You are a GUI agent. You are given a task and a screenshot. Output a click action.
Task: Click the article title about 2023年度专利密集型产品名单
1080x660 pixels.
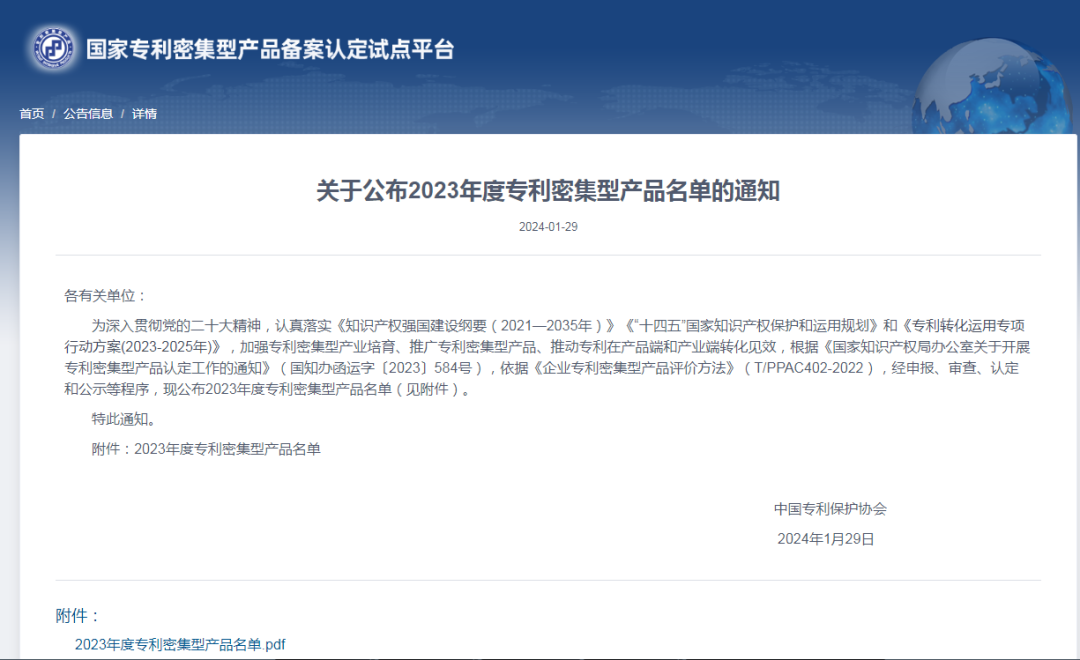[x=548, y=191]
